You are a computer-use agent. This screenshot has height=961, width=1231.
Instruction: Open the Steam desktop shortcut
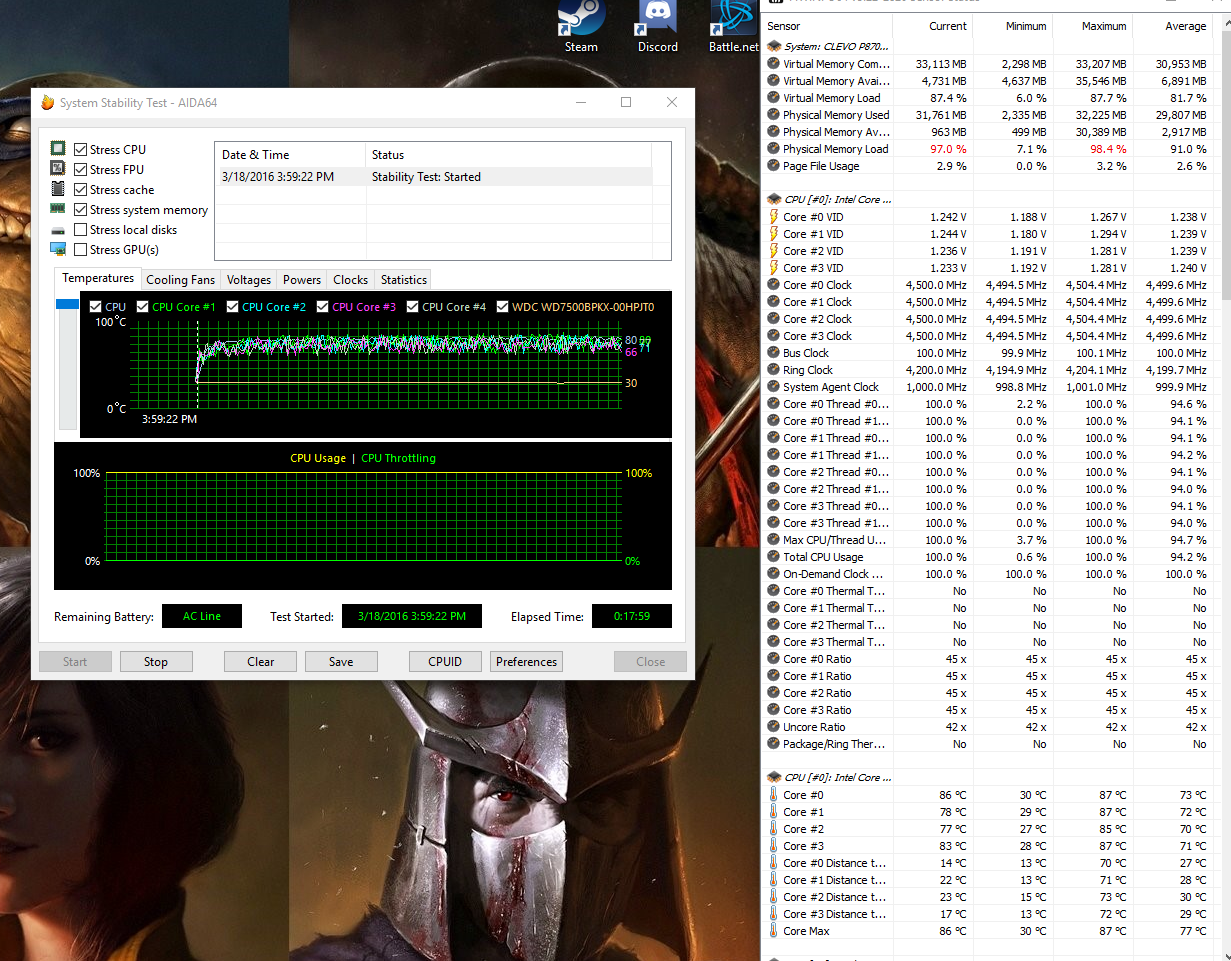coord(581,26)
